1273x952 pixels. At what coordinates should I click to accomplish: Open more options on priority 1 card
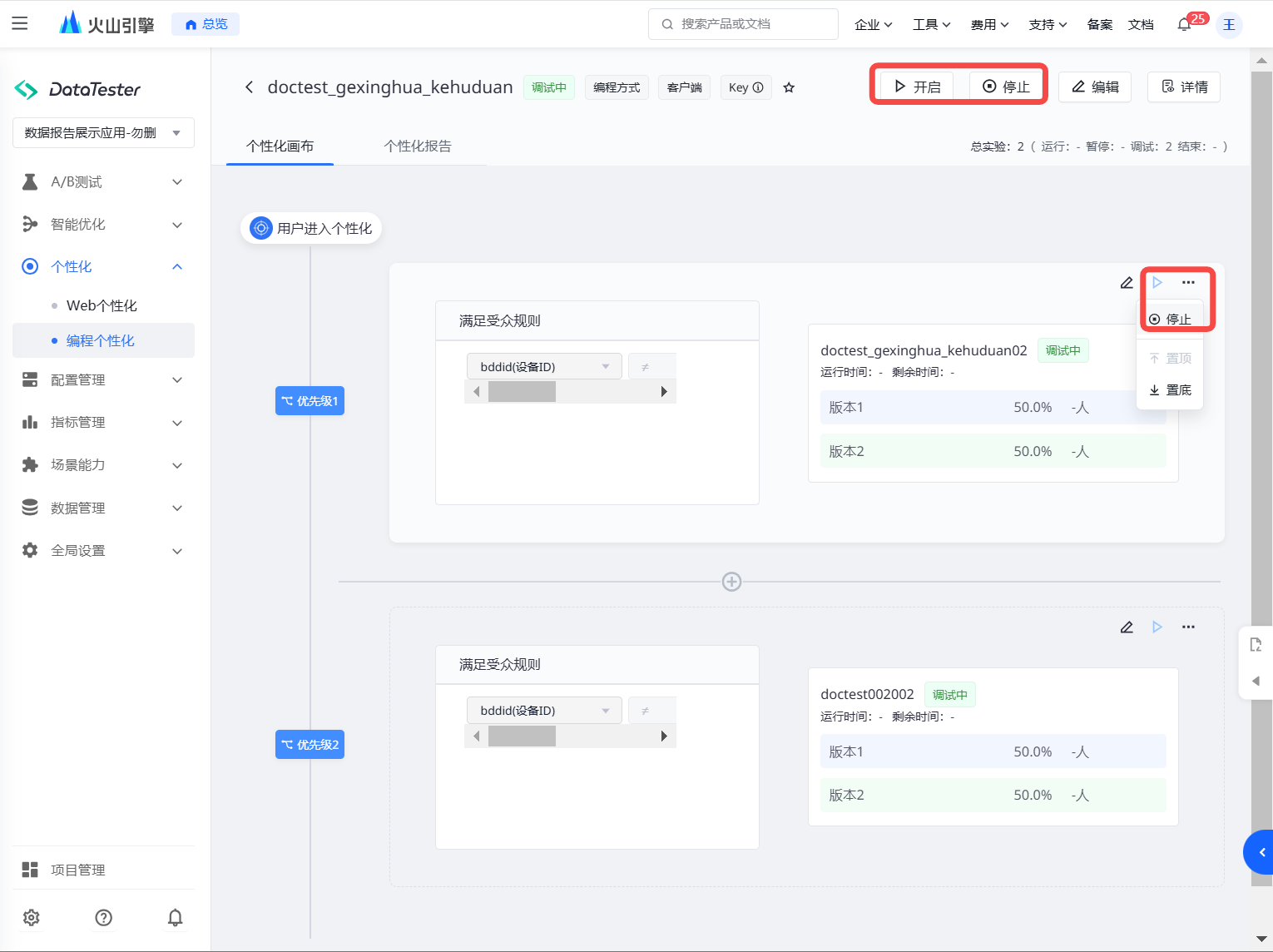point(1188,283)
